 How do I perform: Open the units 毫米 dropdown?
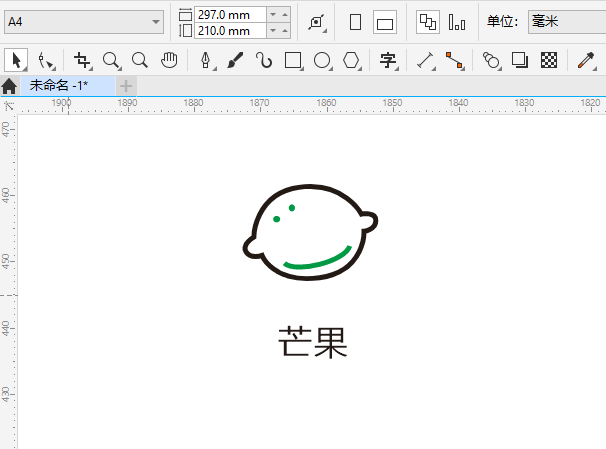coord(567,22)
